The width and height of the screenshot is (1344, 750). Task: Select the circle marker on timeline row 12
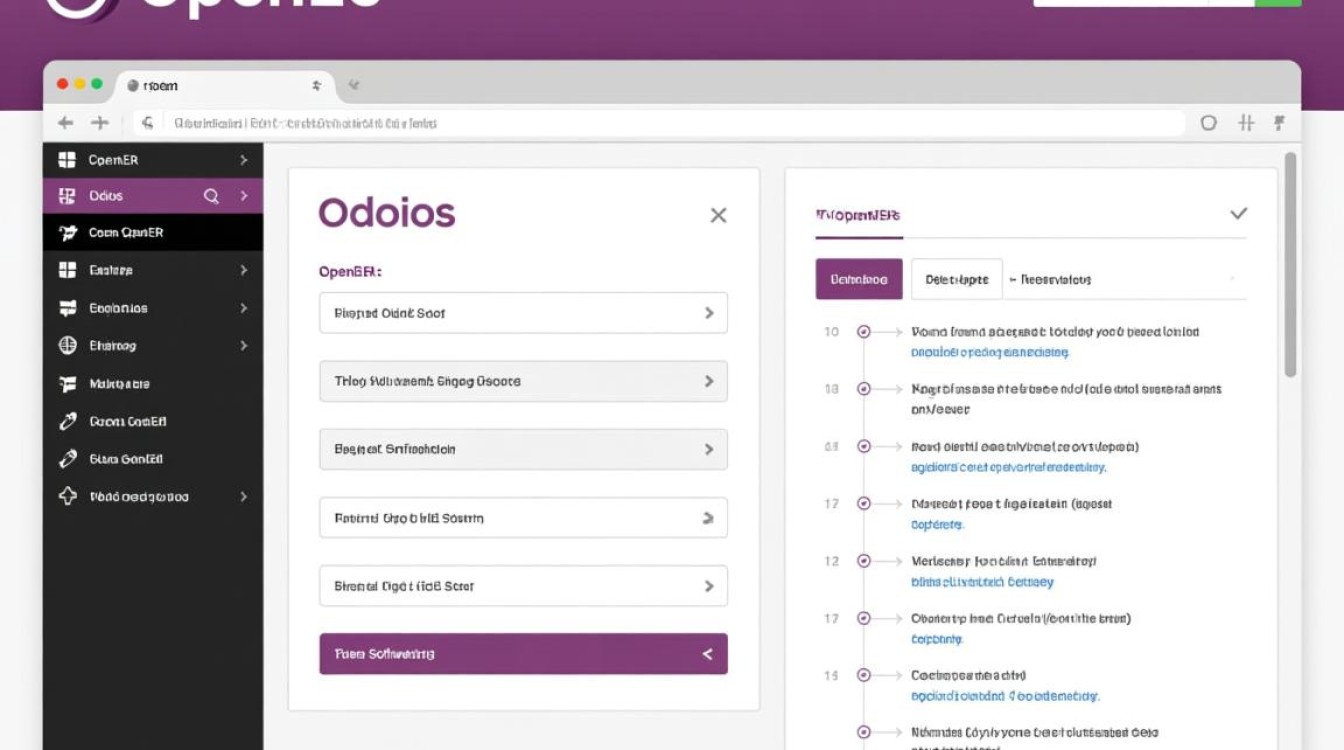click(864, 561)
